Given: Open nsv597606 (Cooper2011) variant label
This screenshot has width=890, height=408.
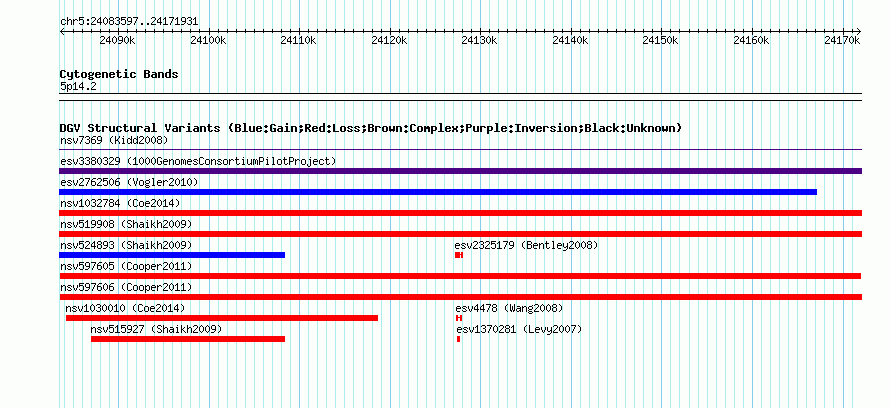Looking at the screenshot, I should (x=126, y=287).
